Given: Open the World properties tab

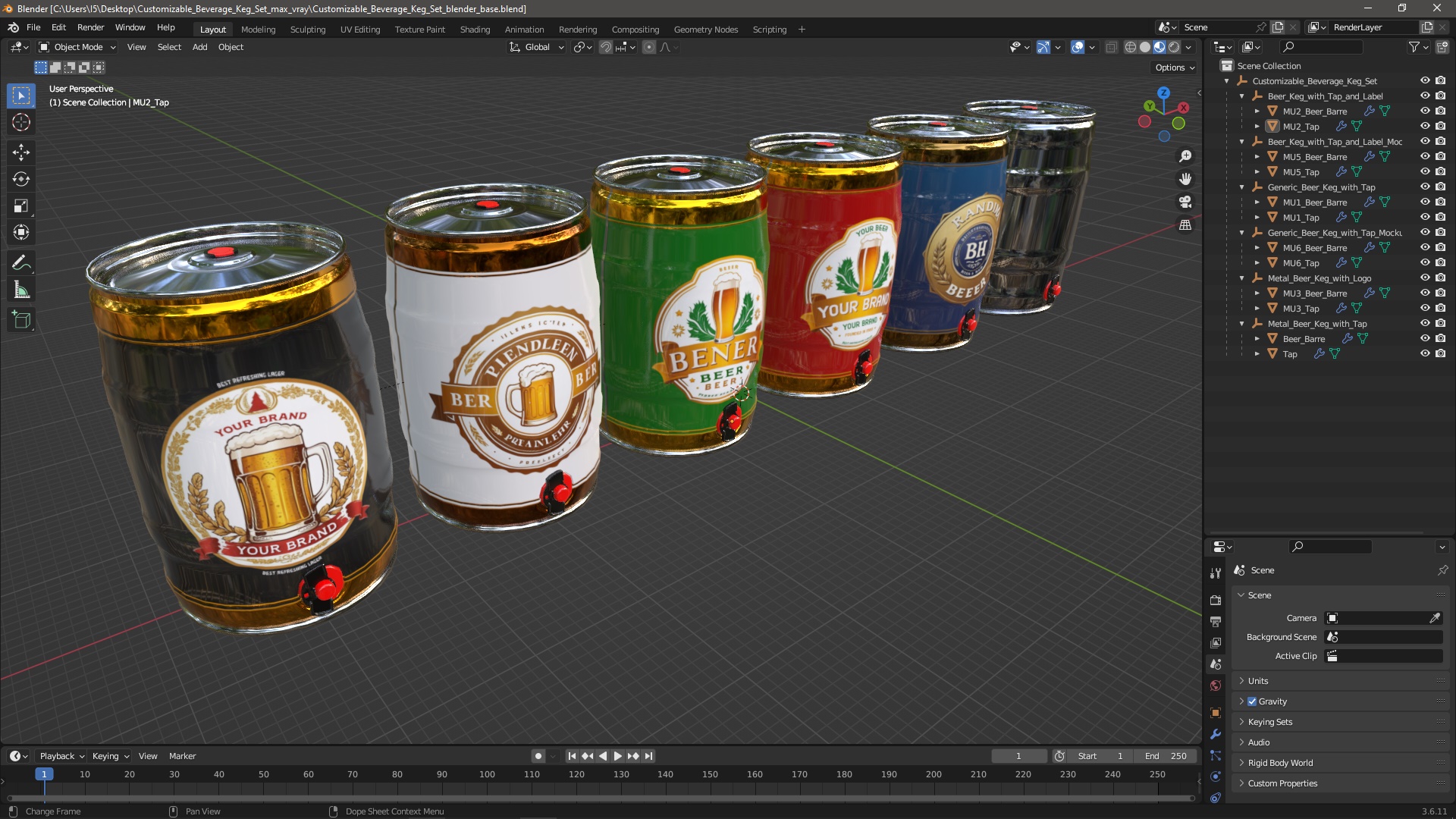Looking at the screenshot, I should (1216, 686).
